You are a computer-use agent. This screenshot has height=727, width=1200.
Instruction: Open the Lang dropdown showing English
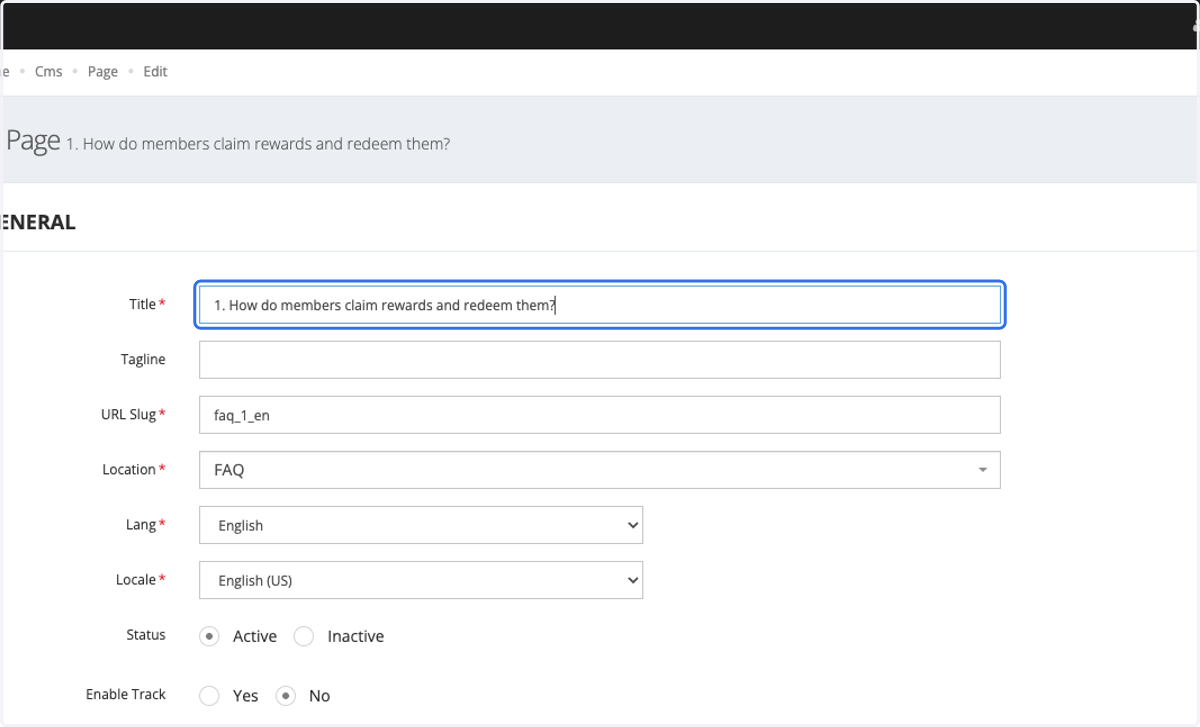click(x=421, y=525)
